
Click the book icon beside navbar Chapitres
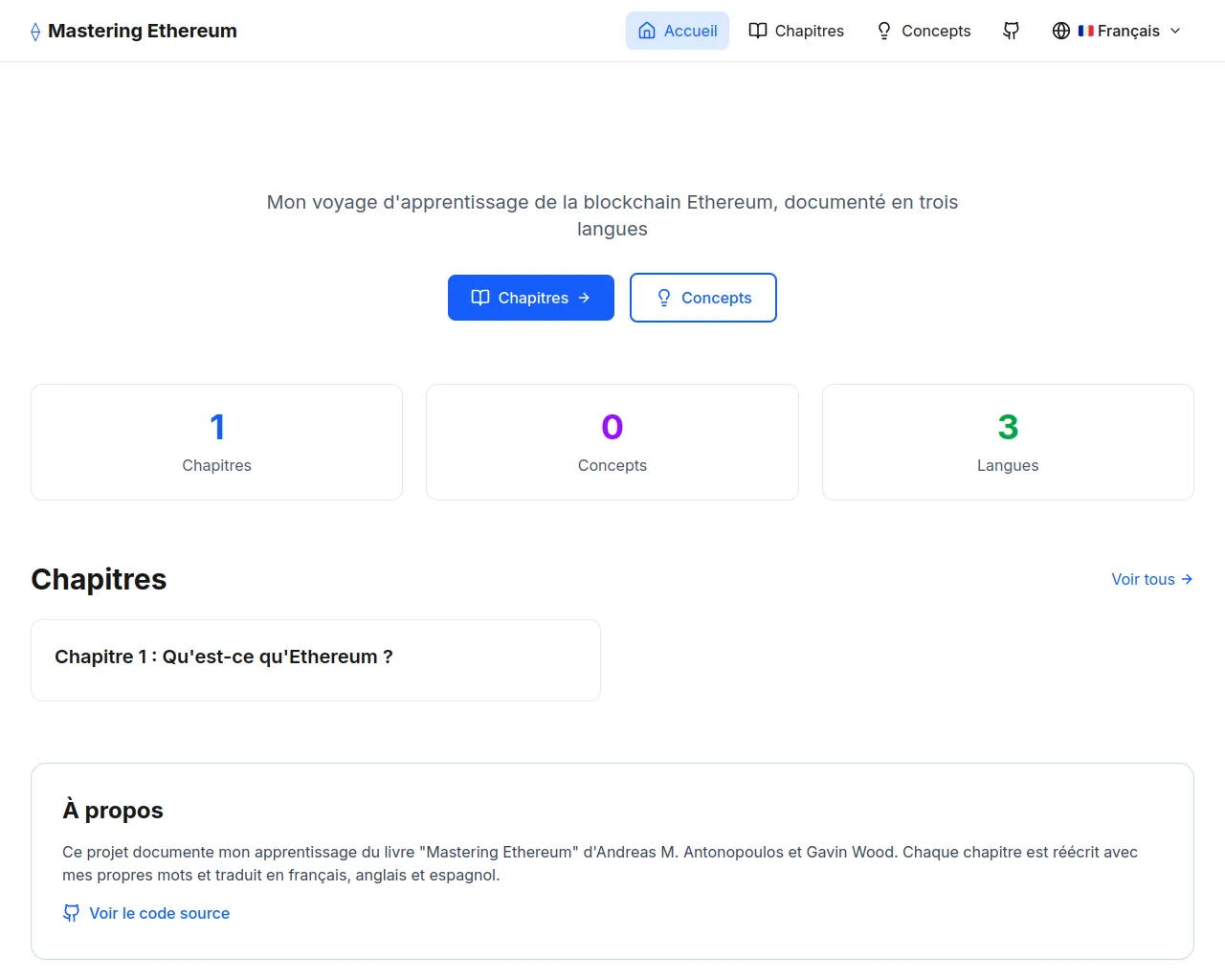pyautogui.click(x=758, y=31)
